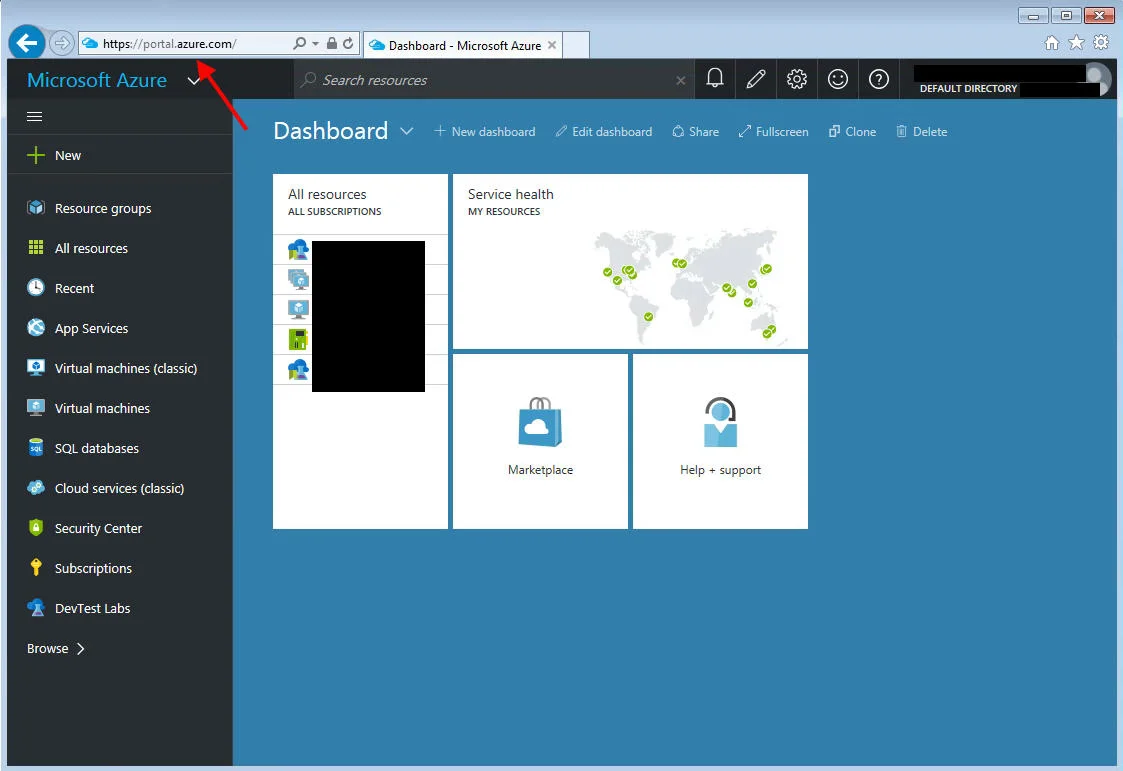Open a new blank browser tab
The width and height of the screenshot is (1123, 771).
click(x=576, y=45)
